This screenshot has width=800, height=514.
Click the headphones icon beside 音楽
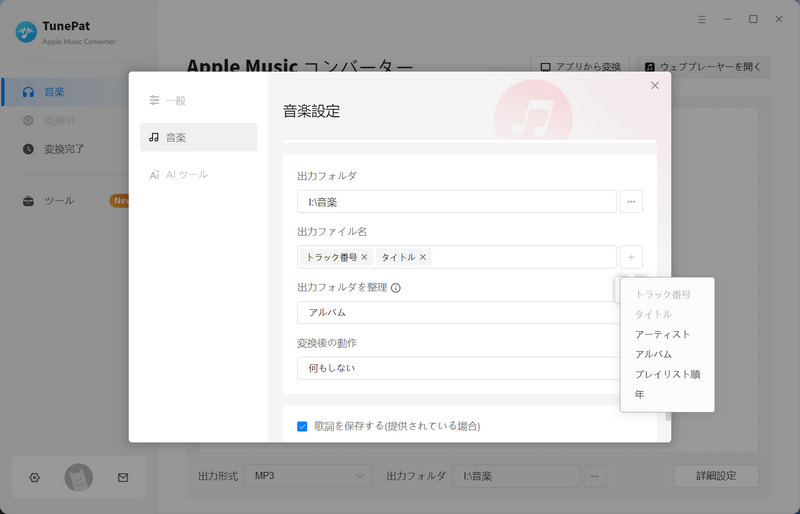[x=29, y=92]
